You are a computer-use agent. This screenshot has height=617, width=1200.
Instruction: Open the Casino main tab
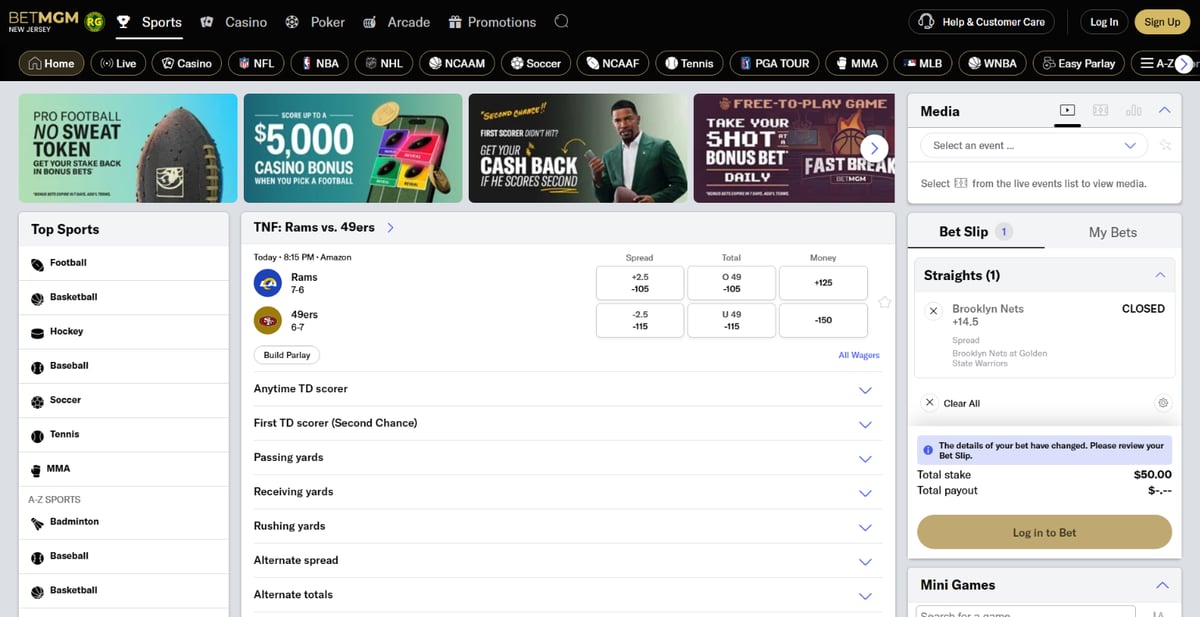[233, 22]
